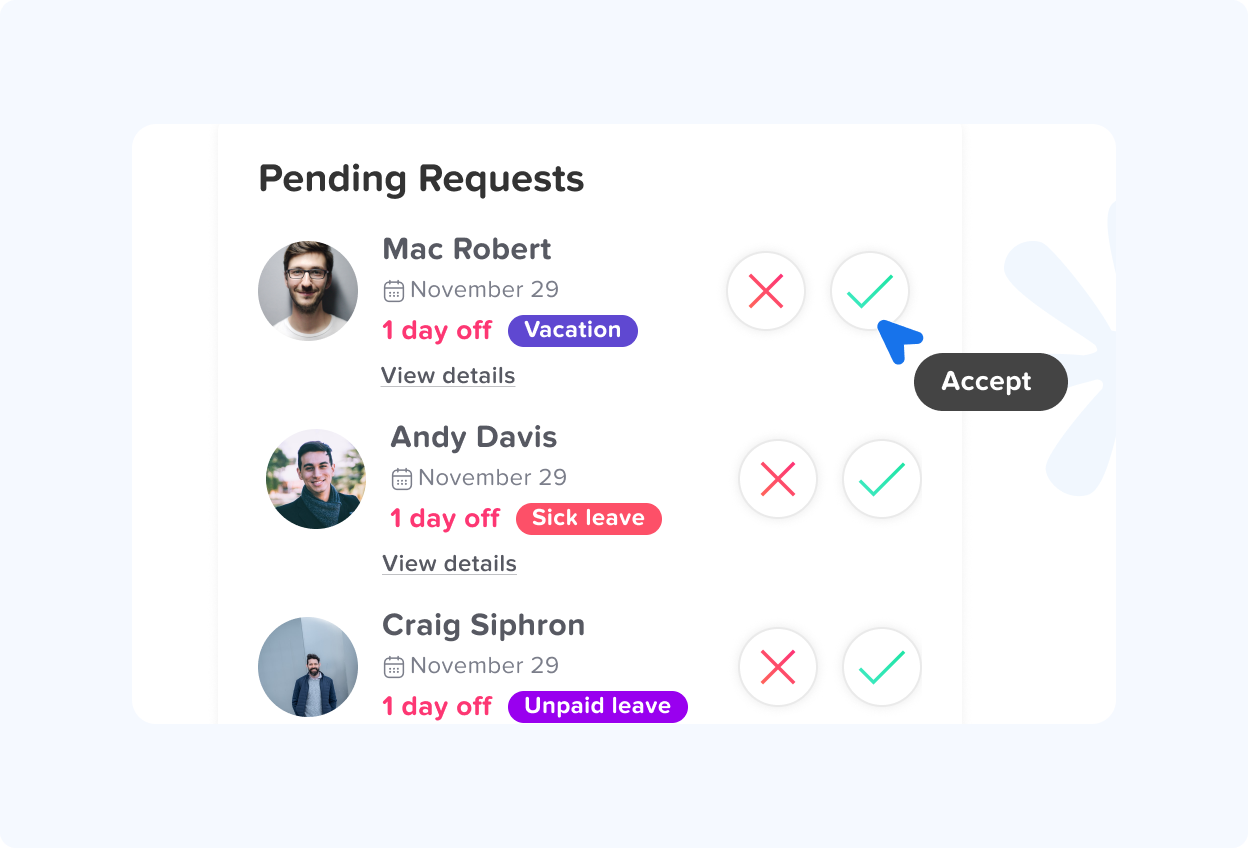Click the Craig Siphron name
This screenshot has height=848, width=1248.
tap(484, 625)
